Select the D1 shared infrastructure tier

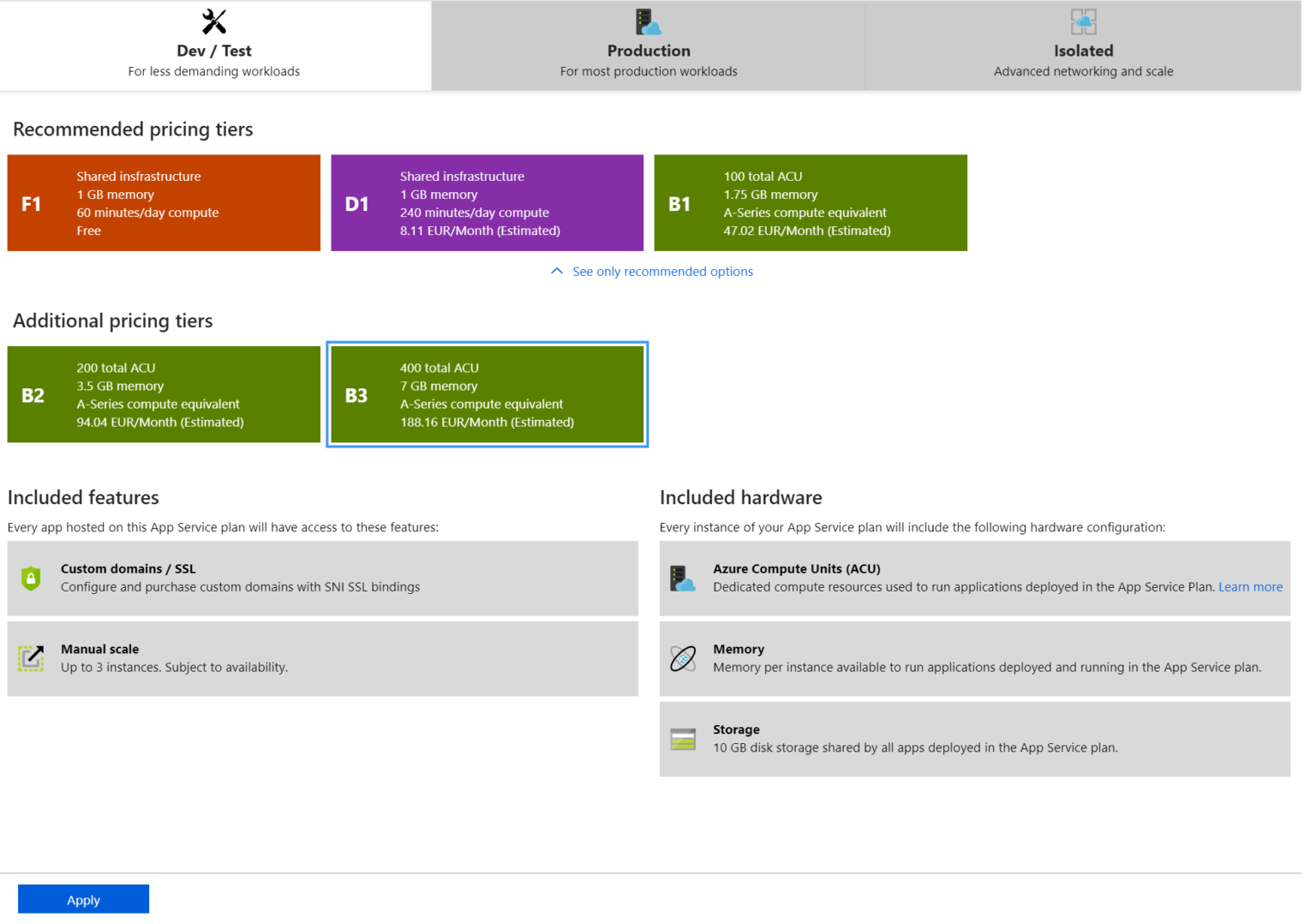pos(486,202)
